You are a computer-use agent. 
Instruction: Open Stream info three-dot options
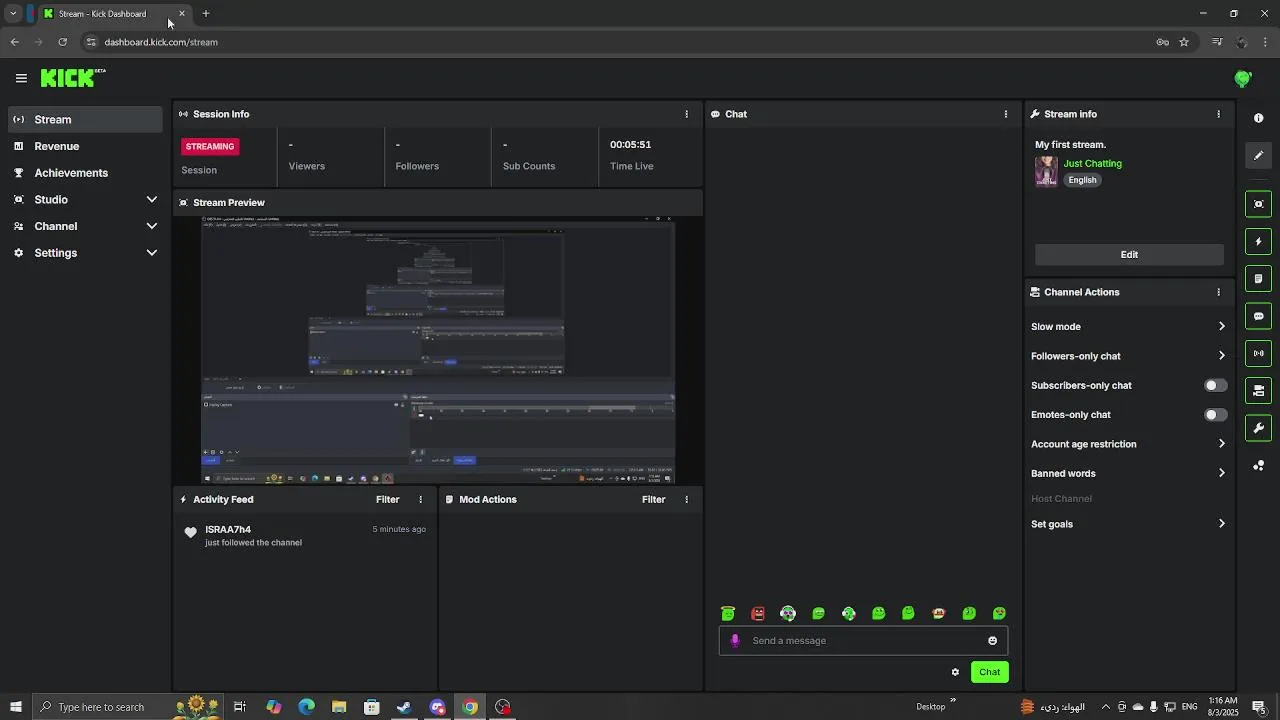(x=1218, y=114)
